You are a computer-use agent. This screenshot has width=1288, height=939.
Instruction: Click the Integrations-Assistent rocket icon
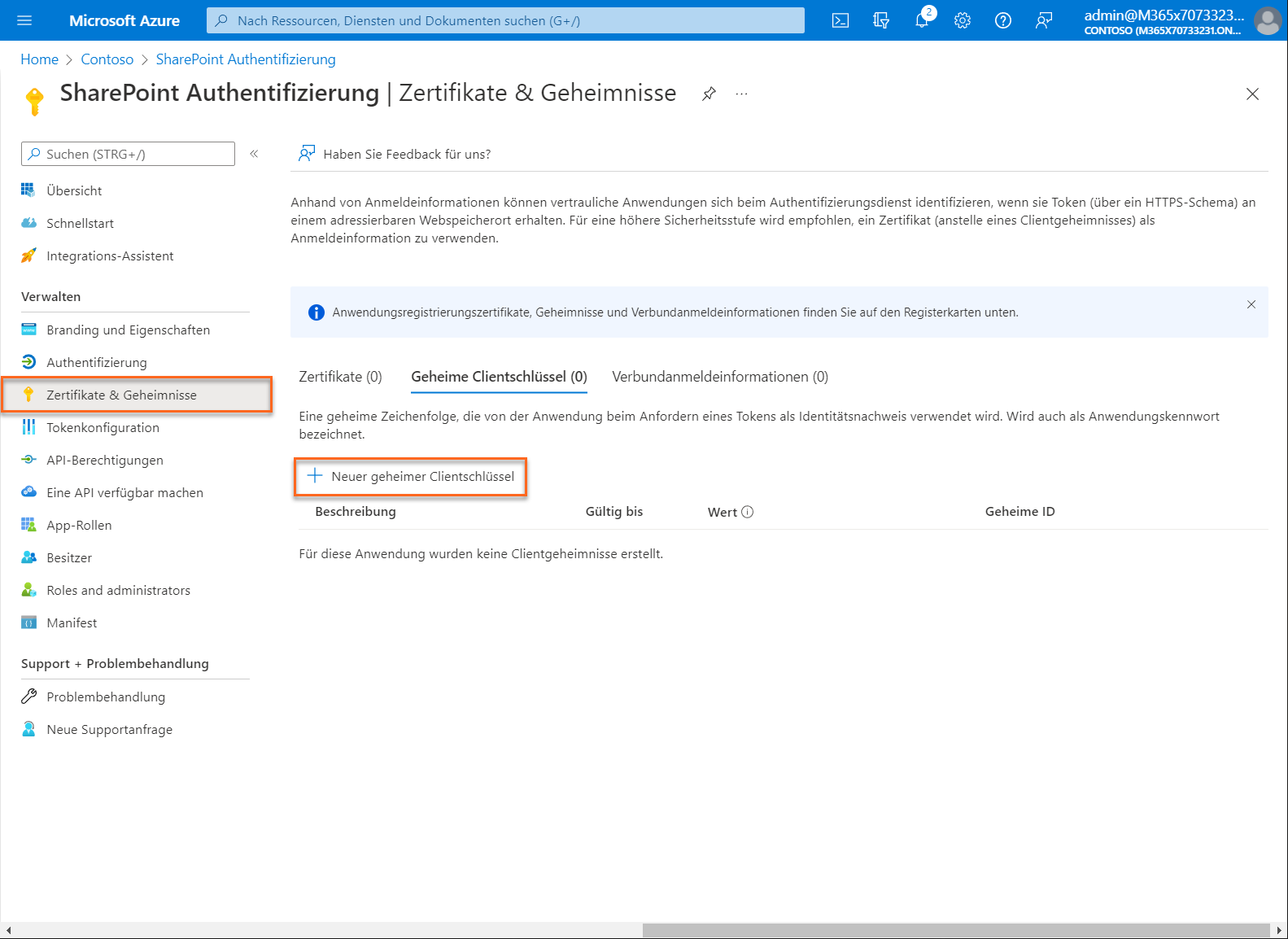click(x=28, y=255)
